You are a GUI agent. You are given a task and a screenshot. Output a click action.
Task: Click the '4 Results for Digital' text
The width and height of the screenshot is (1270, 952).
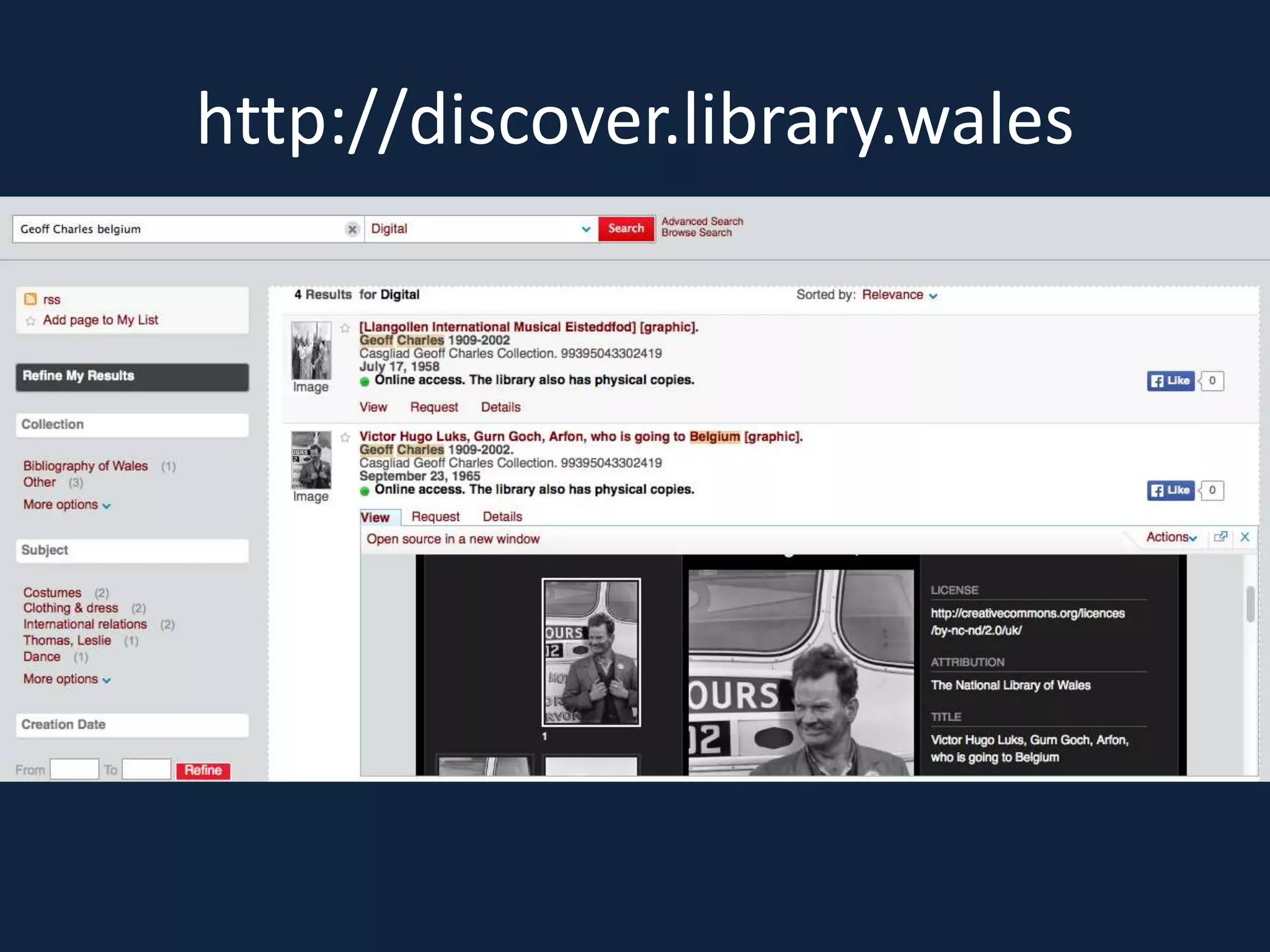click(357, 294)
